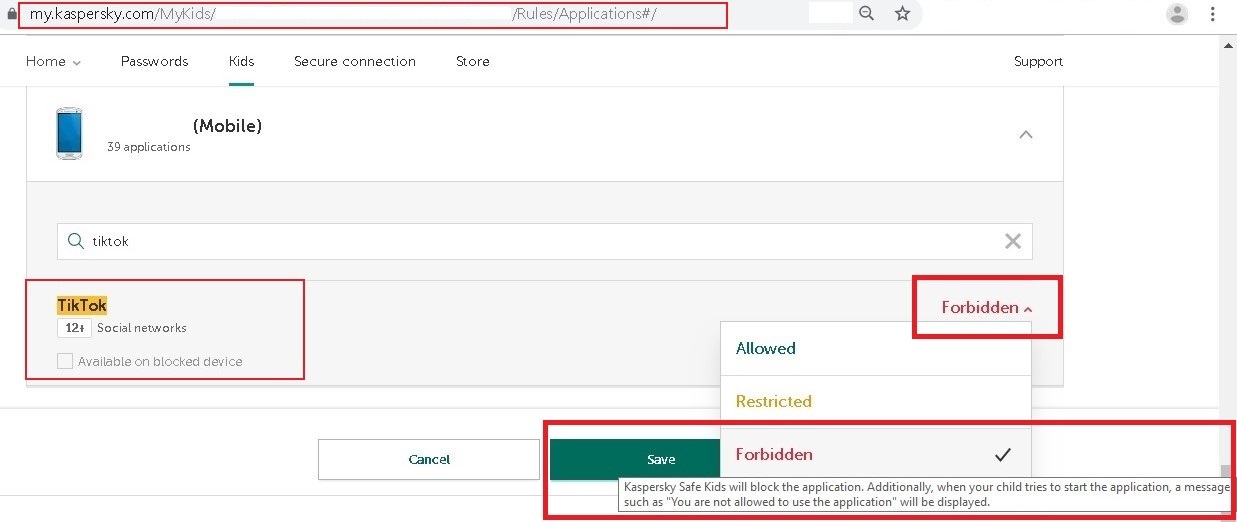Click the Social networks category label
1237x522 pixels.
point(142,328)
